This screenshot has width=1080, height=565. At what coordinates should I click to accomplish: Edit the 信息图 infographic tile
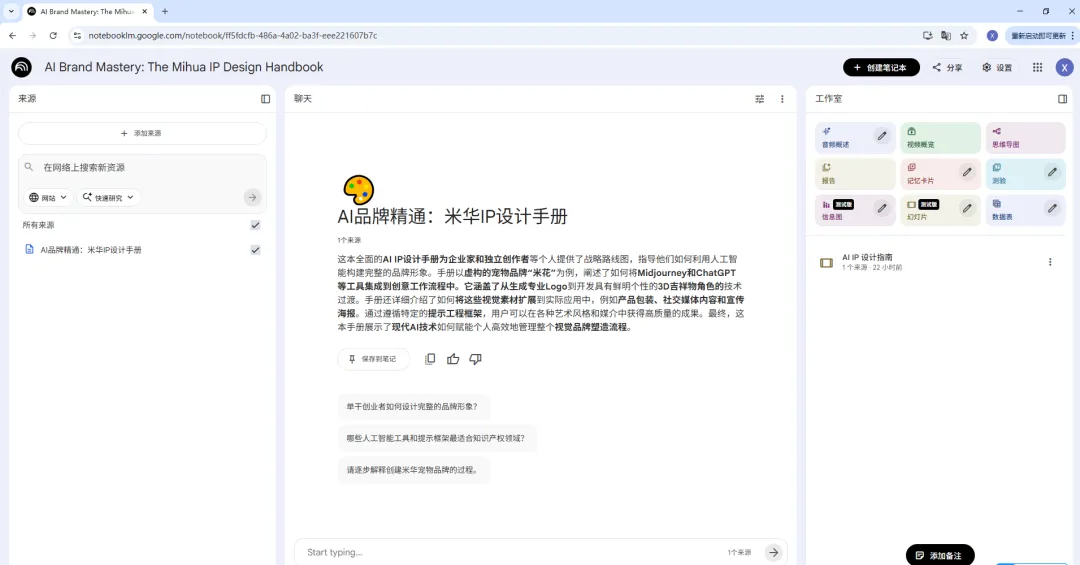click(882, 208)
